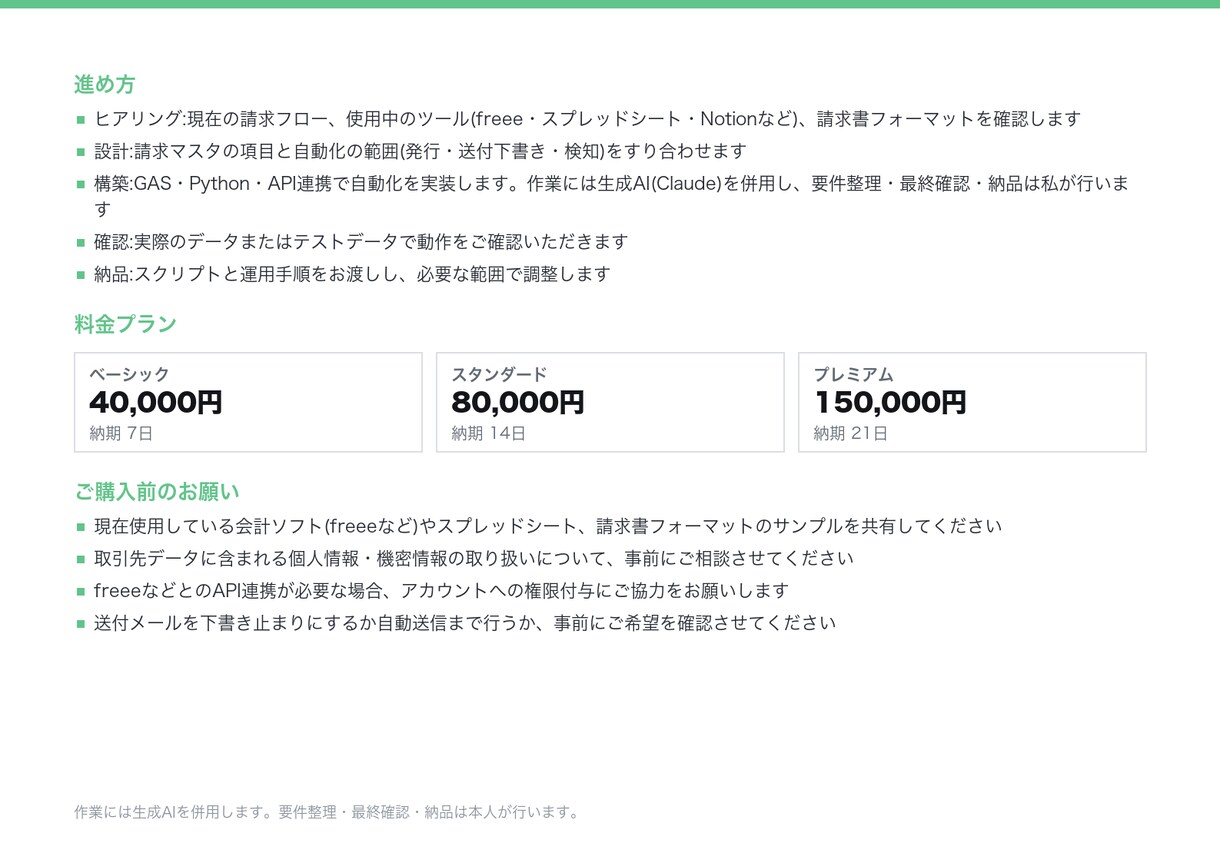Viewport: 1220px width, 863px height.
Task: Click the 送付メールを下書き止まり bullet line
Action: coord(465,623)
